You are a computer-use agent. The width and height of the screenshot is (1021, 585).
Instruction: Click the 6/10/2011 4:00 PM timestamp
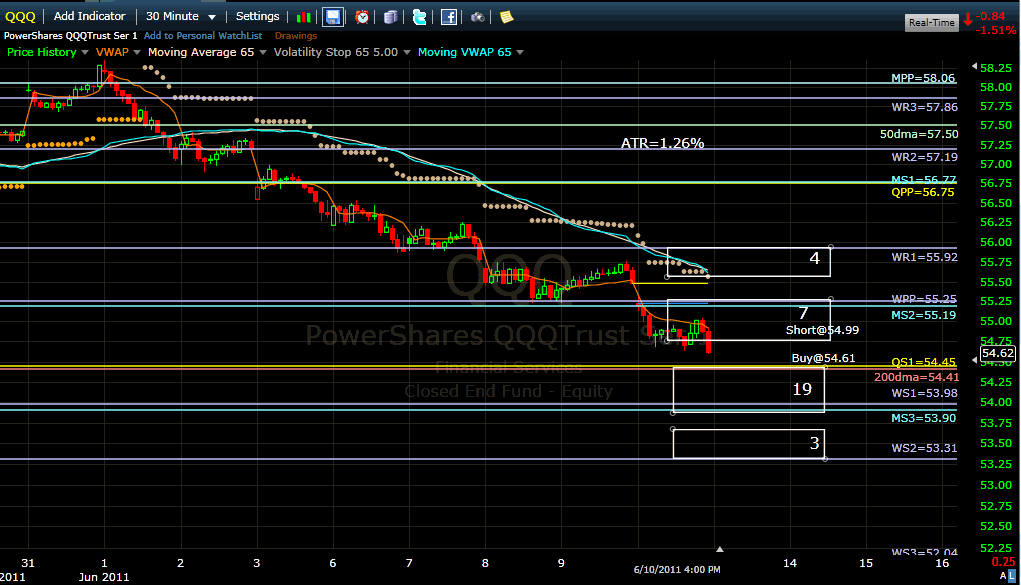tap(677, 569)
